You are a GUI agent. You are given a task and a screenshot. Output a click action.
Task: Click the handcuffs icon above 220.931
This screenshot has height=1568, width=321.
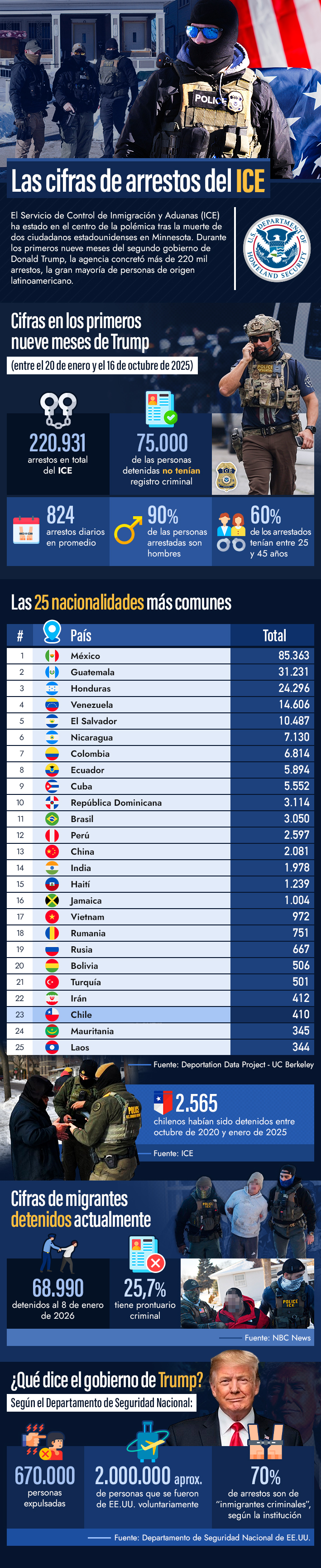tap(58, 409)
